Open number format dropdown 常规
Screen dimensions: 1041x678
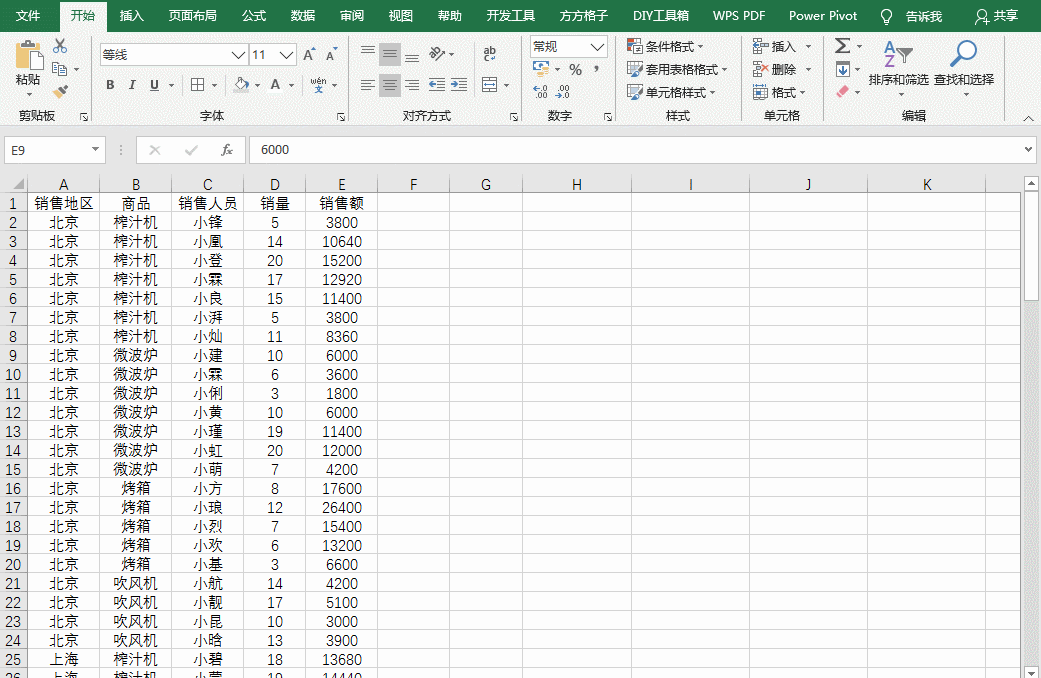pos(597,46)
